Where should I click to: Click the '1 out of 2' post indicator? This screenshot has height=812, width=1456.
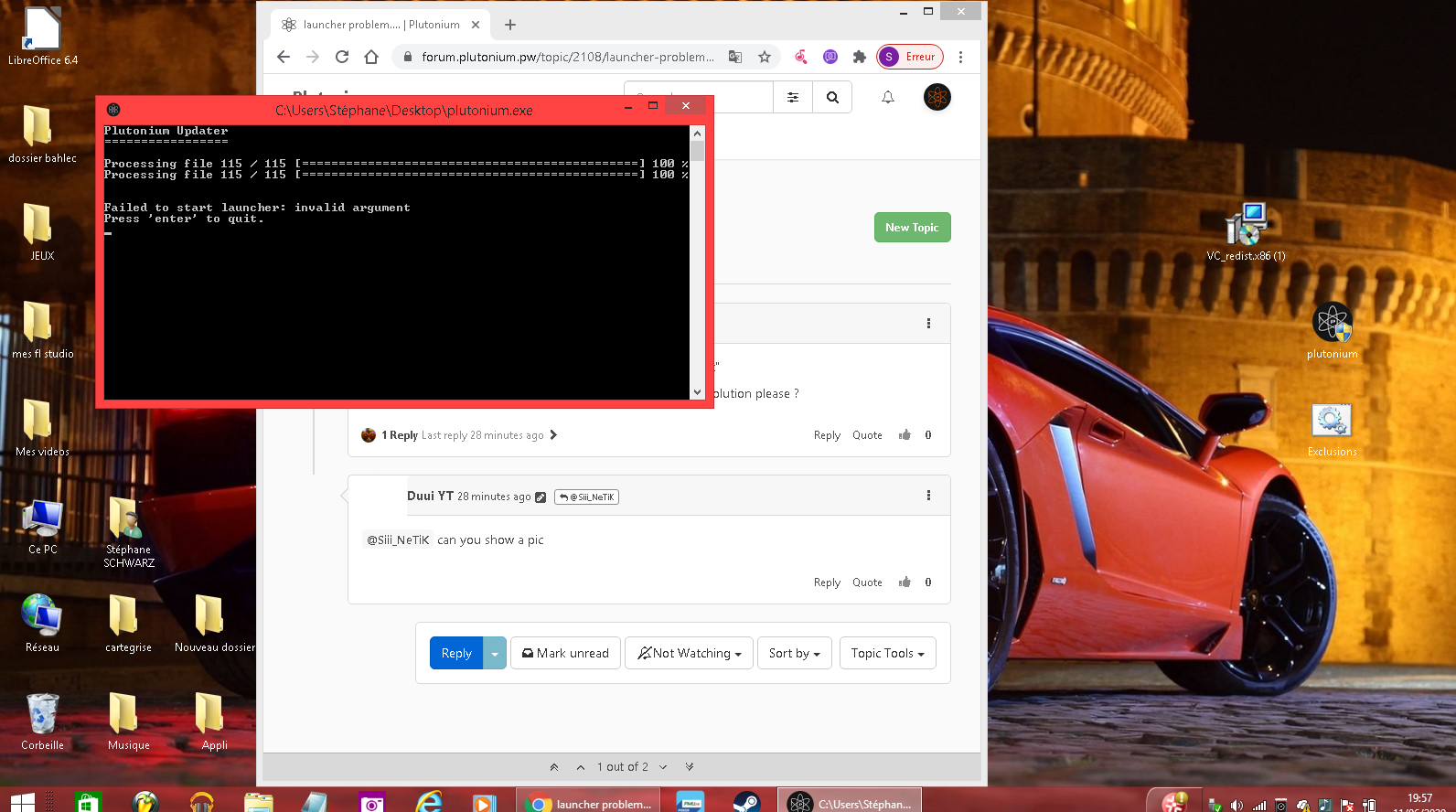(622, 767)
